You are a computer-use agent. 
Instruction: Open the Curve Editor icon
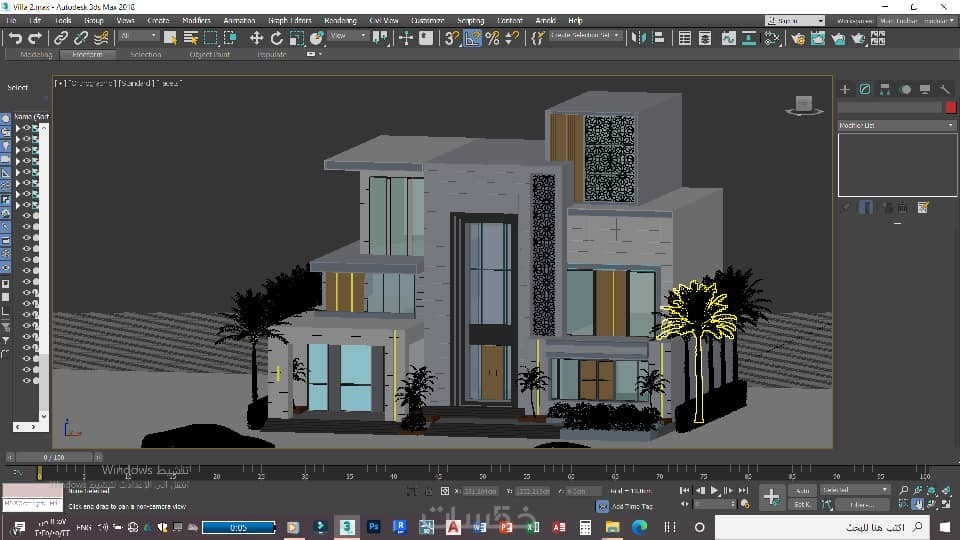point(729,38)
